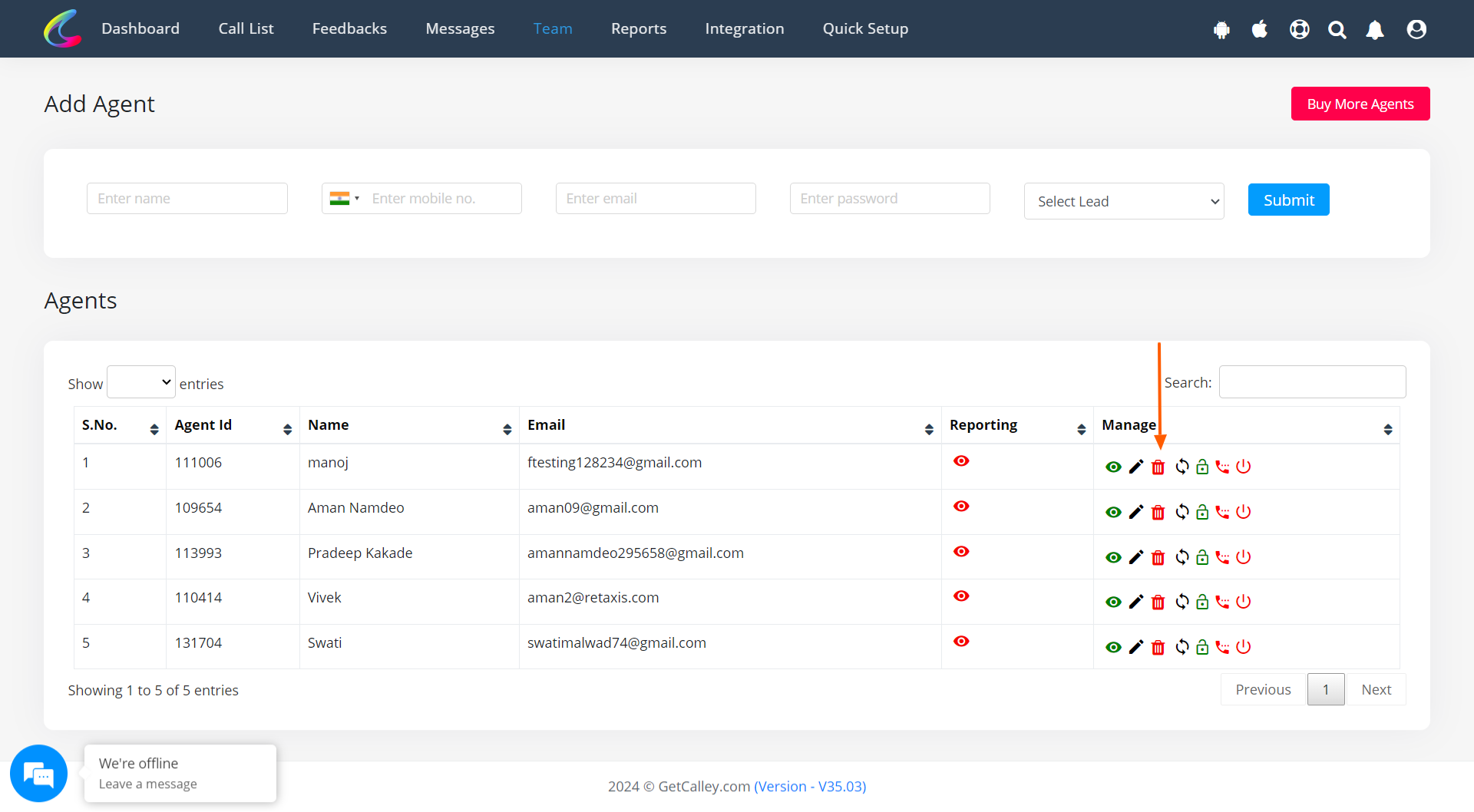Click the search magnifier icon in the header
This screenshot has width=1474, height=812.
point(1337,30)
